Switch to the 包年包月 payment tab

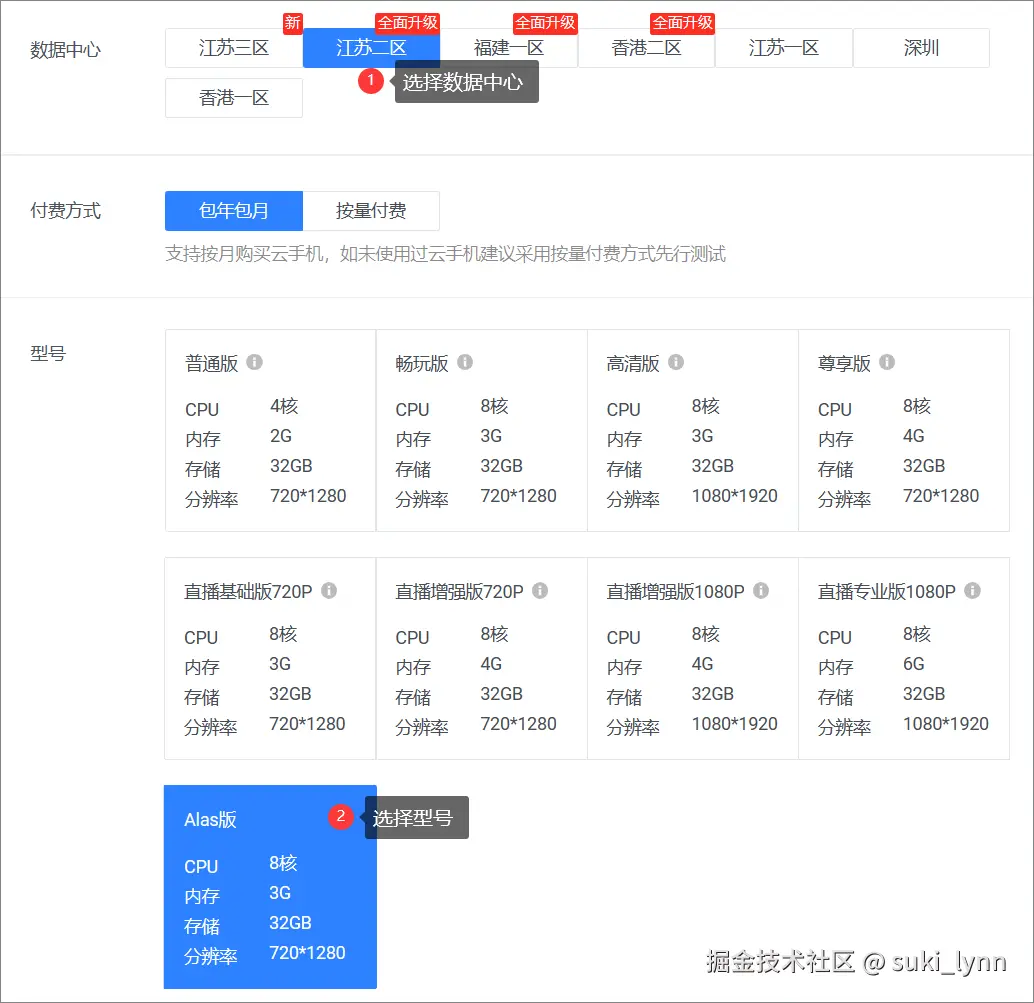pyautogui.click(x=233, y=211)
